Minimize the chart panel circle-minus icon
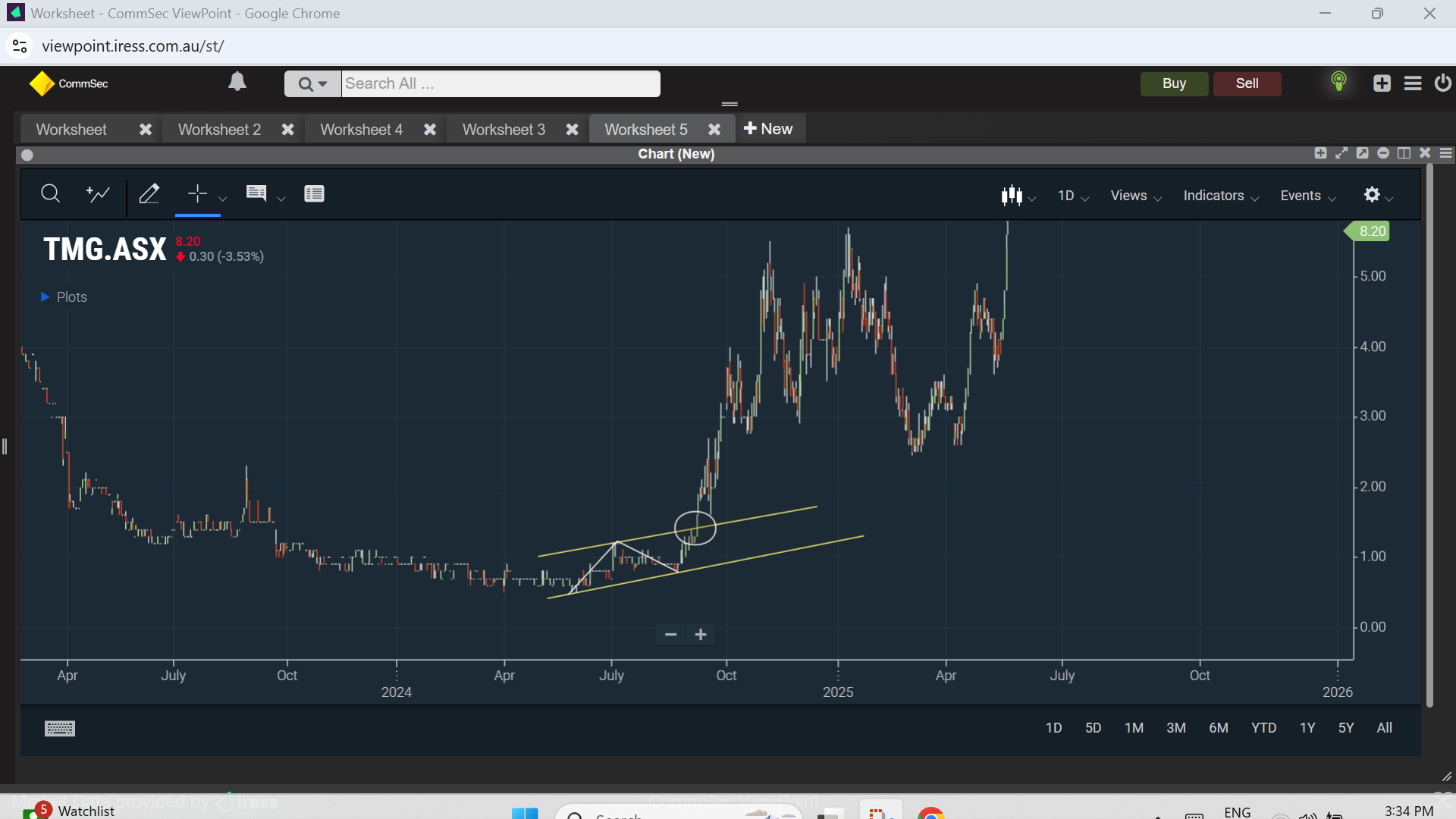The height and width of the screenshot is (819, 1456). [1383, 153]
